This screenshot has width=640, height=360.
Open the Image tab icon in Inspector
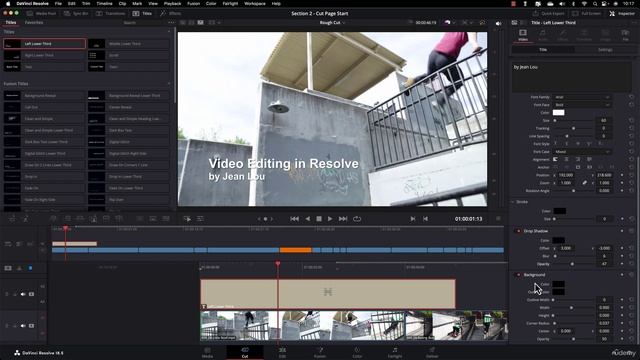[x=605, y=35]
